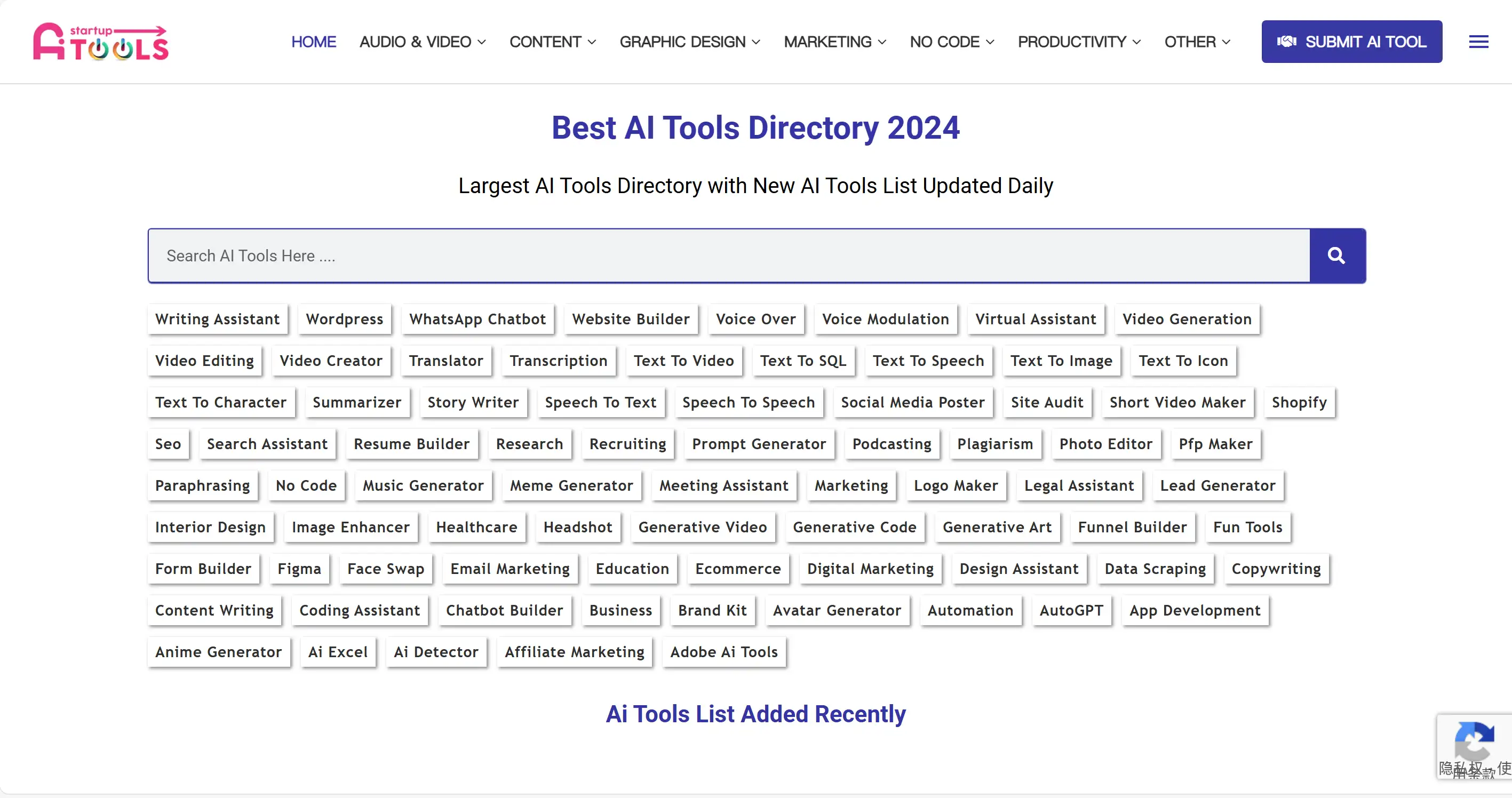
Task: Open the Music Generator category
Action: coord(423,486)
